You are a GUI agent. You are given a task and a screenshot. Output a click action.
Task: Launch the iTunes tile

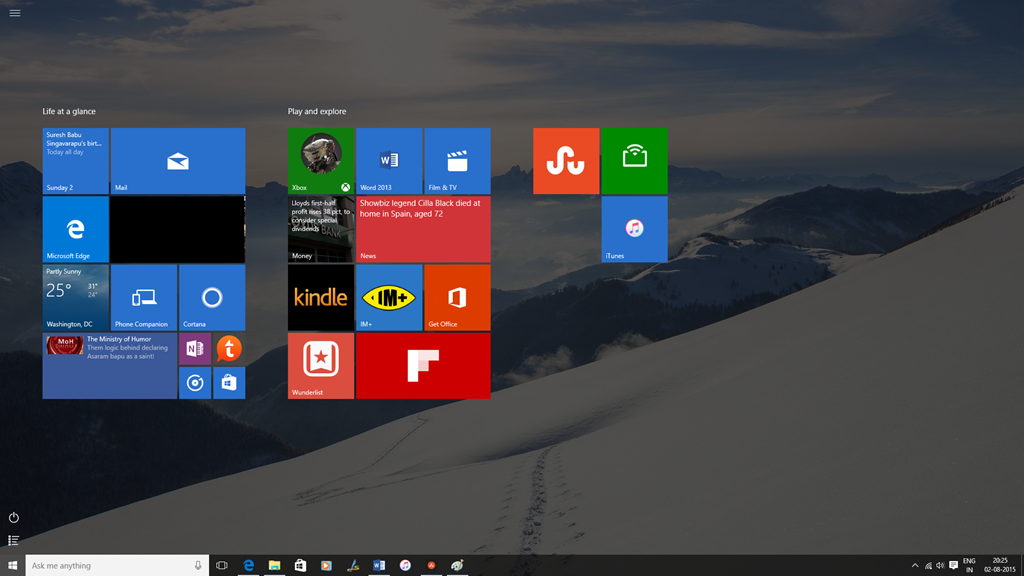click(634, 229)
